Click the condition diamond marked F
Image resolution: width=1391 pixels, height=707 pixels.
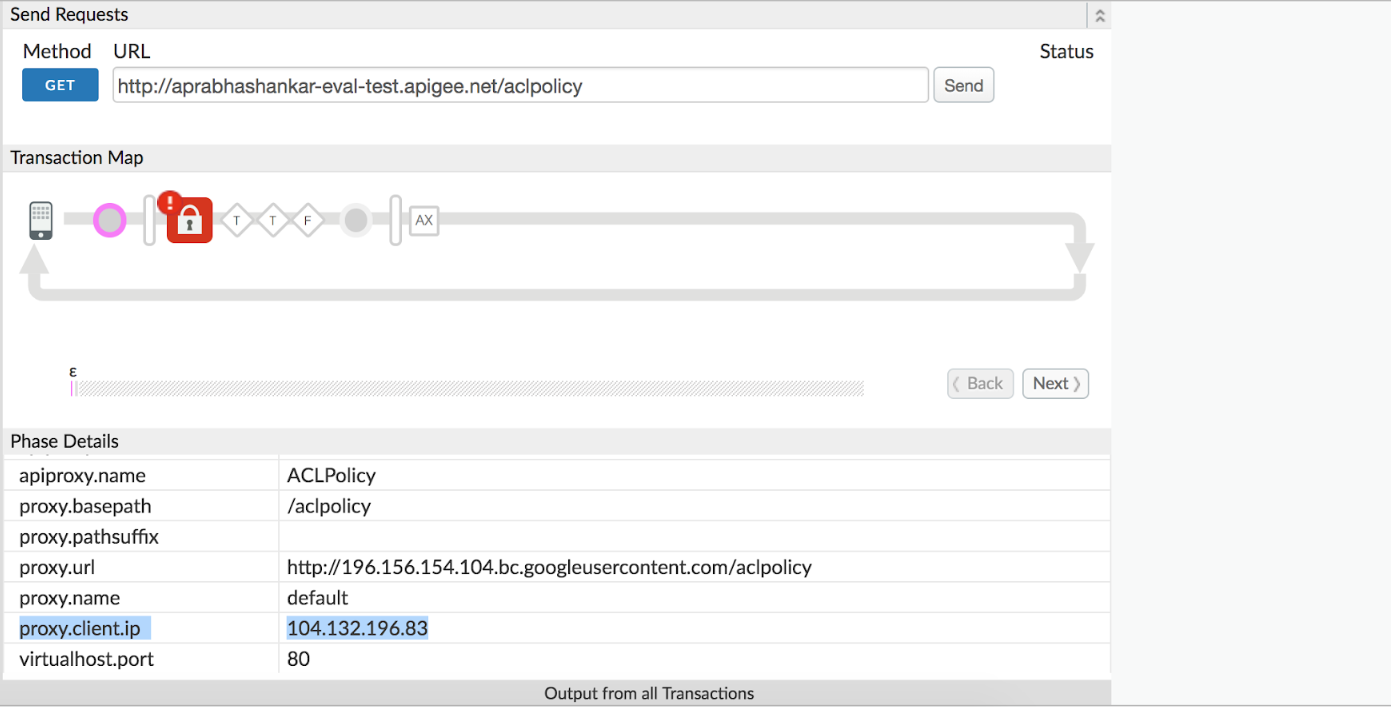pos(307,220)
